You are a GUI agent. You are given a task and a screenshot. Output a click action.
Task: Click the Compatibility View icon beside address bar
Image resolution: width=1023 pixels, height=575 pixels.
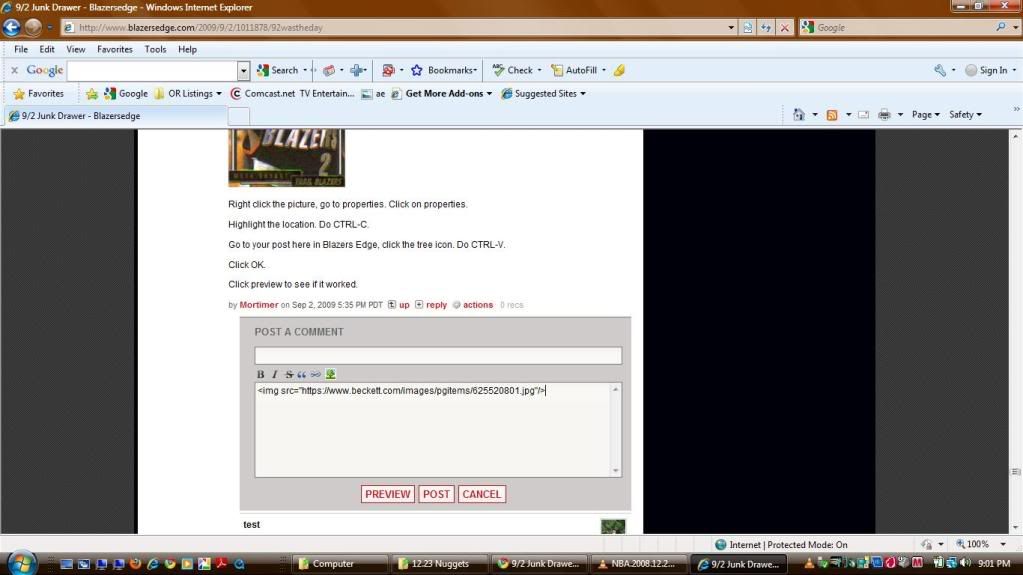pos(748,27)
